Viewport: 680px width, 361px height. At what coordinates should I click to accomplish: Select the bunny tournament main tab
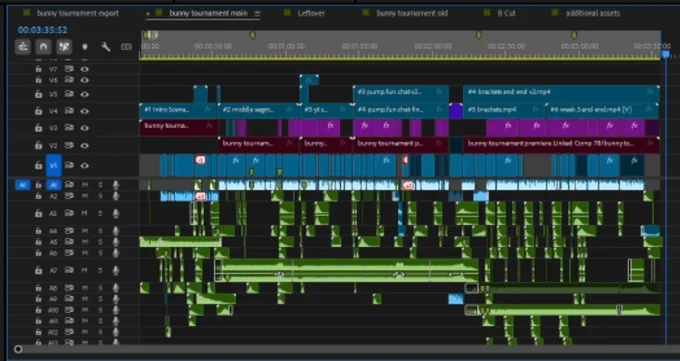[x=208, y=13]
